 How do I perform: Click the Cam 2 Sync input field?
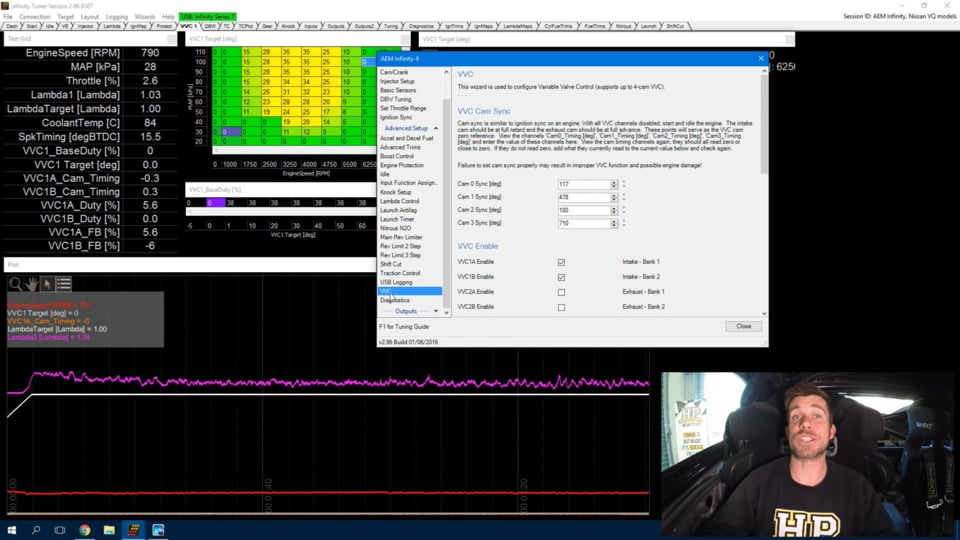[583, 210]
